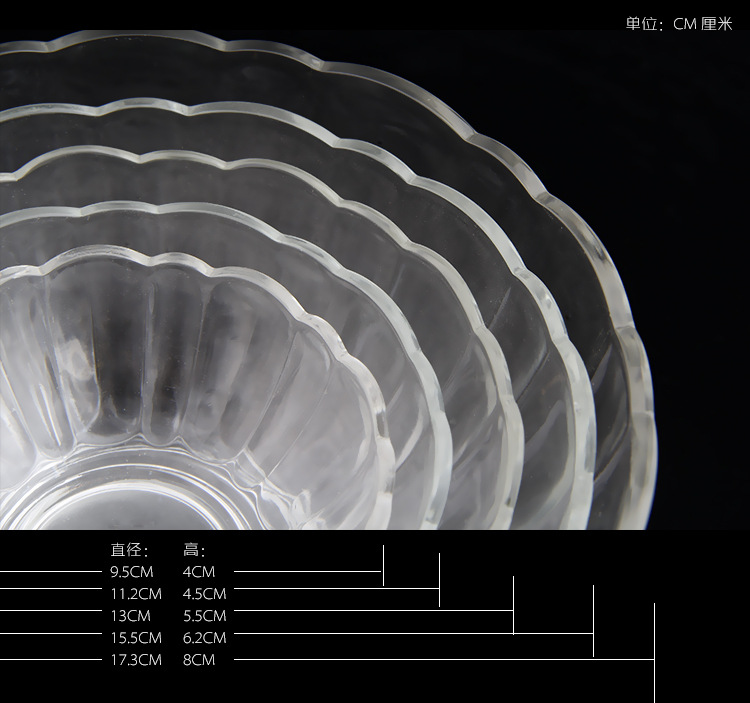Click the '高:' height heading
Image resolution: width=750 pixels, height=703 pixels.
click(x=194, y=550)
